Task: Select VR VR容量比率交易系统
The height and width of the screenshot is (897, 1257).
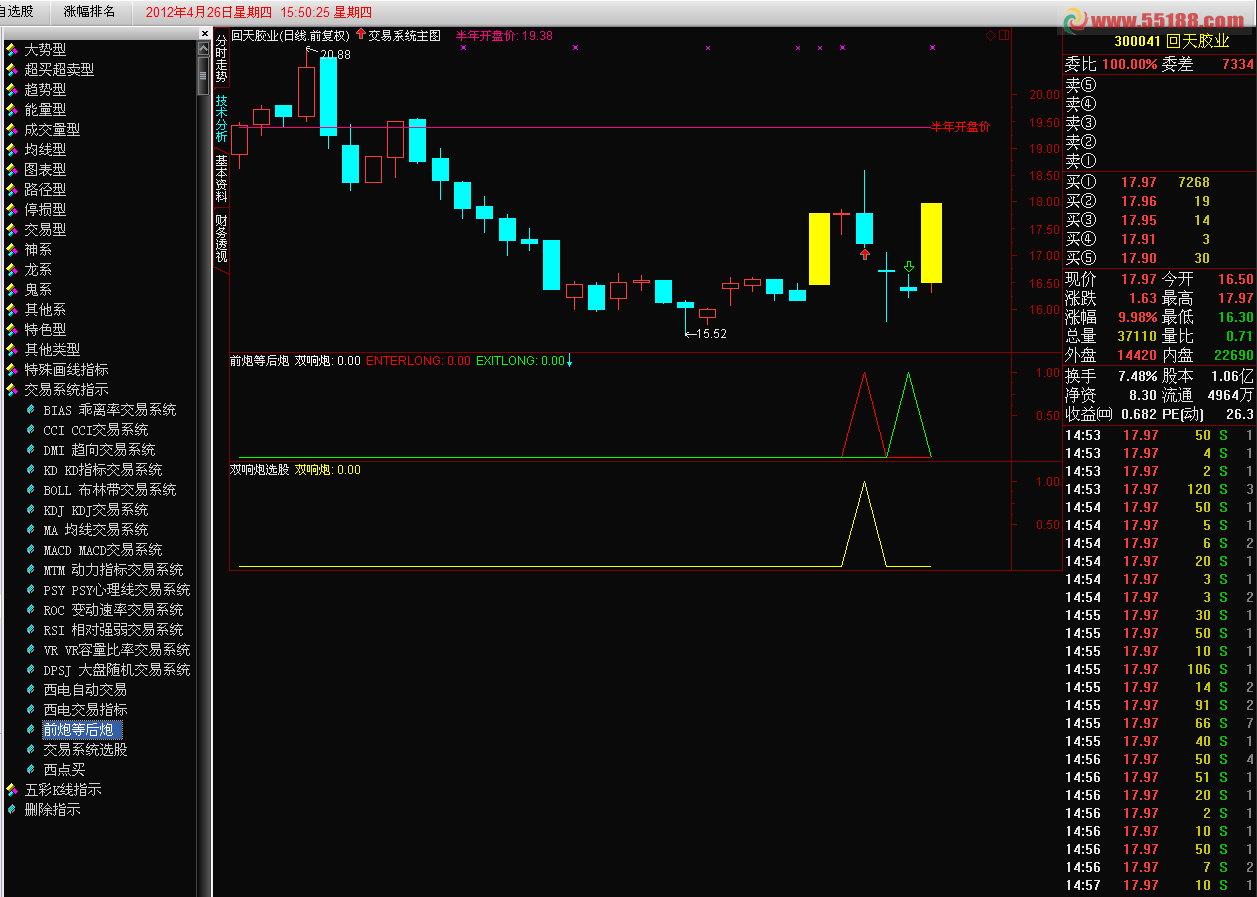Action: (116, 650)
